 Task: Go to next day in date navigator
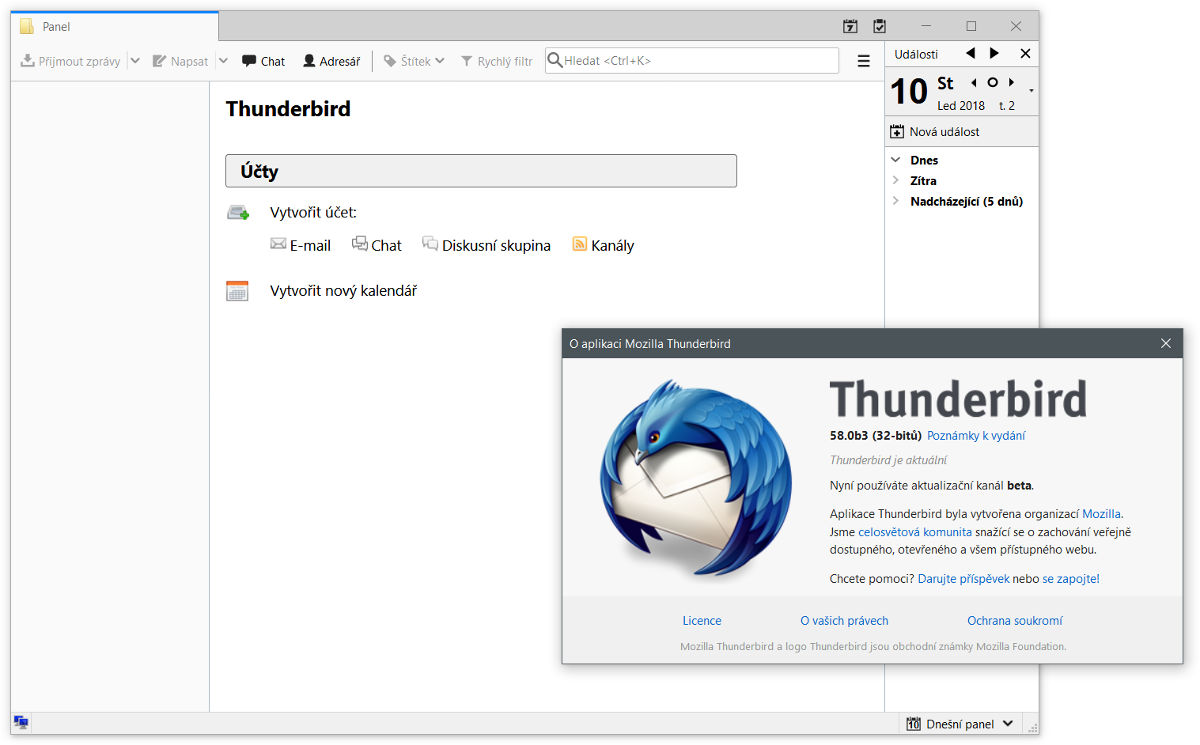click(x=1012, y=83)
